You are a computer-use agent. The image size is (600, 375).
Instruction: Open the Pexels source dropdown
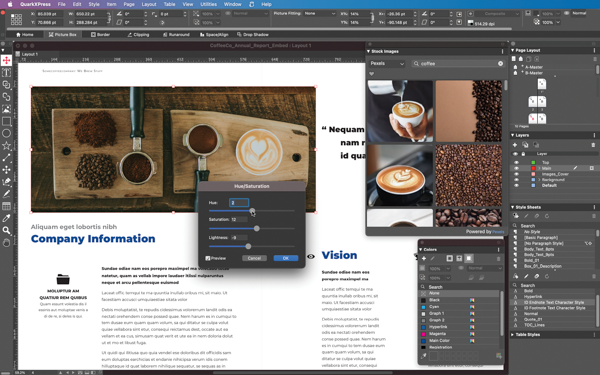point(387,64)
